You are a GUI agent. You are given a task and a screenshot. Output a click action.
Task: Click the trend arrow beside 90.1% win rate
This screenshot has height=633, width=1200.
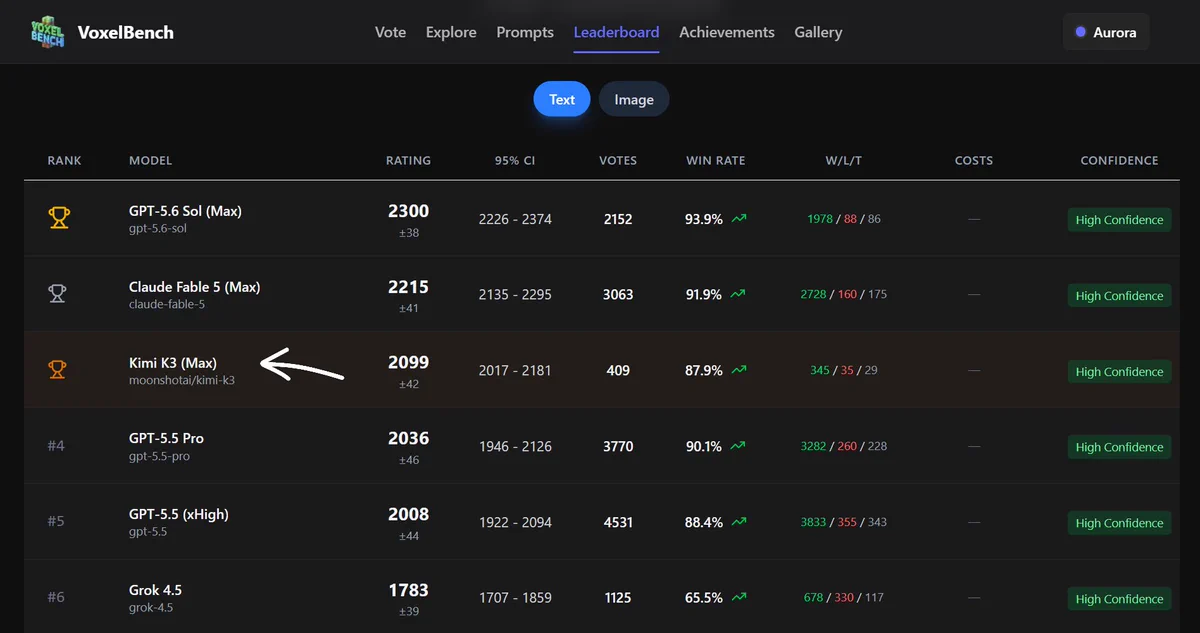pos(738,446)
